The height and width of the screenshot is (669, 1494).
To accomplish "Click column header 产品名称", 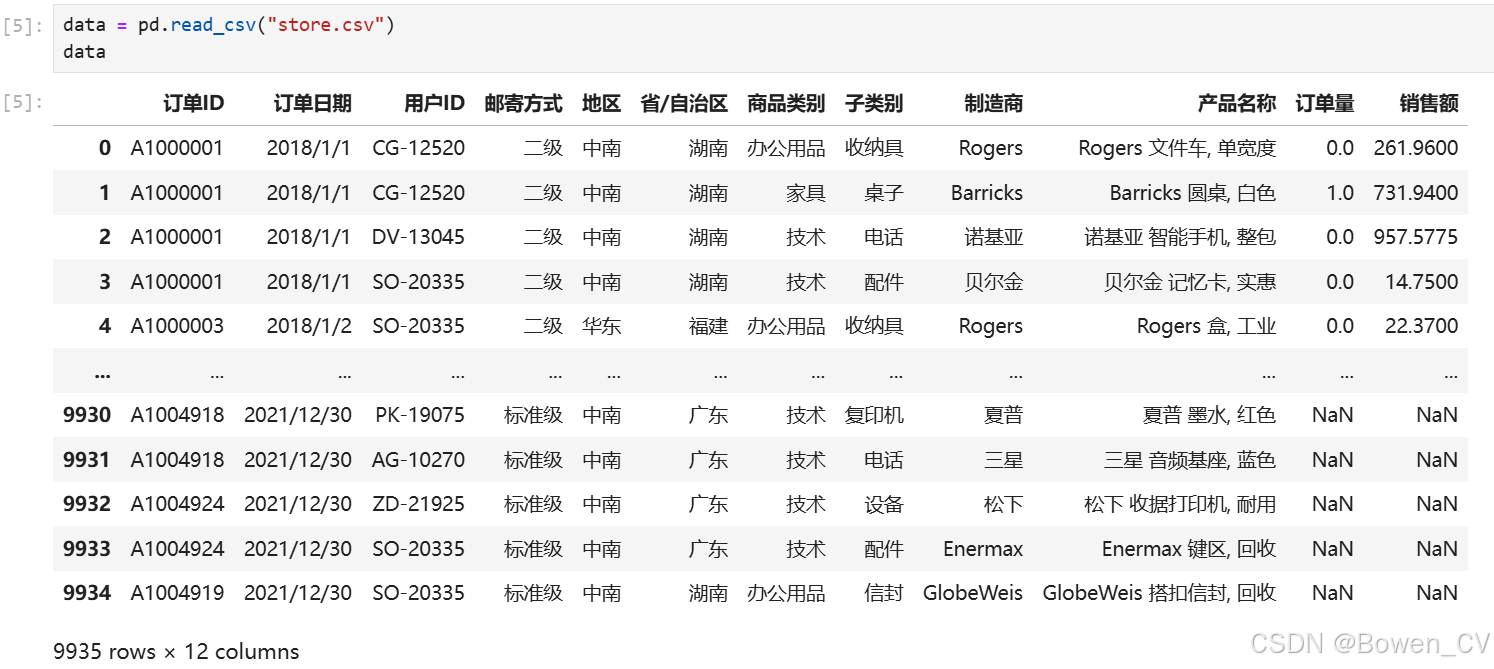I will click(x=1237, y=103).
